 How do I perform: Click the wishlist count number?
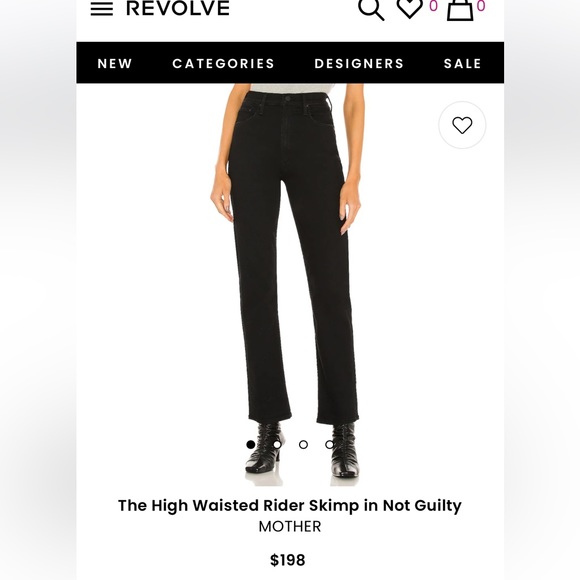pos(434,6)
